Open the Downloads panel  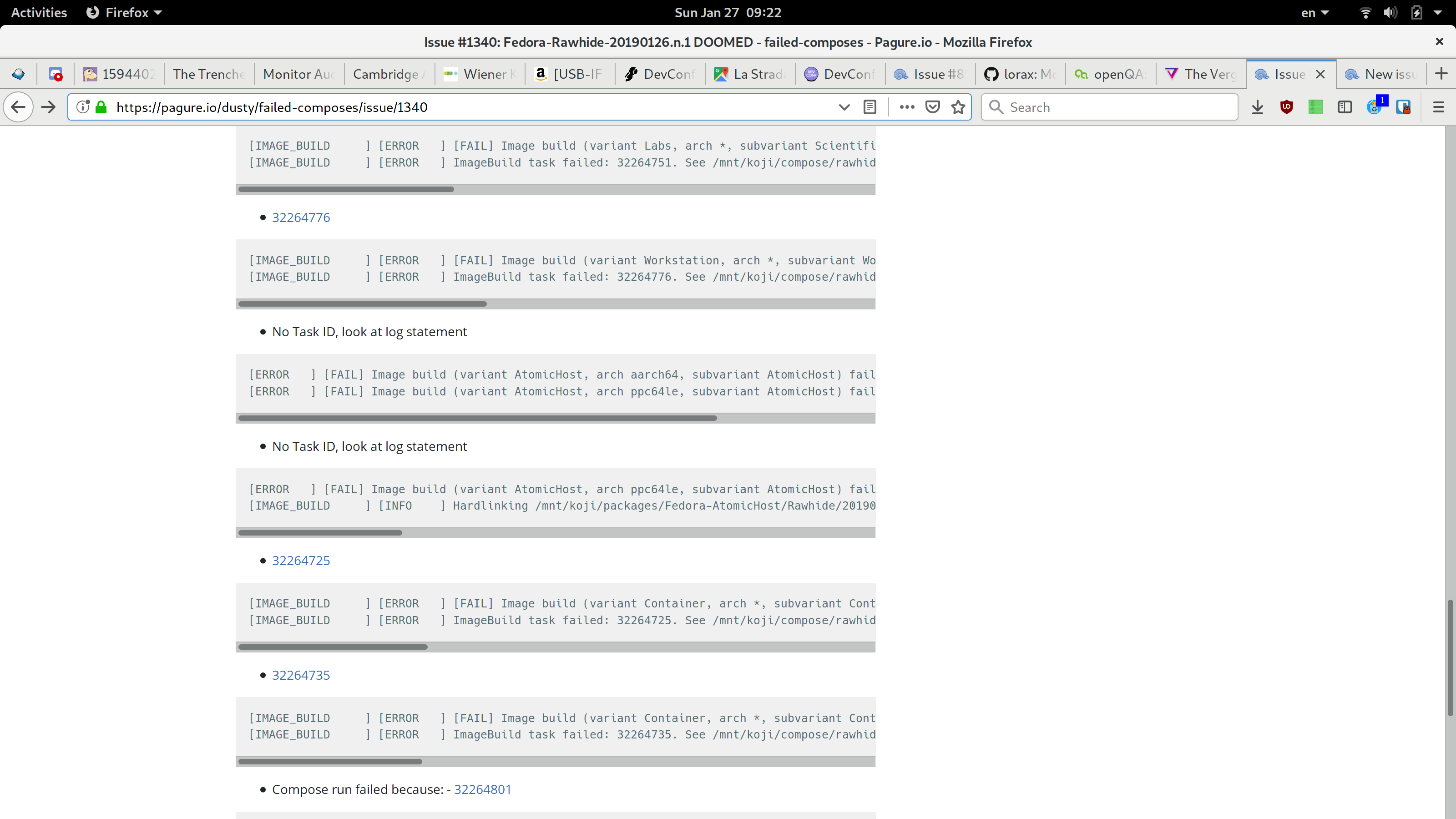(x=1257, y=107)
